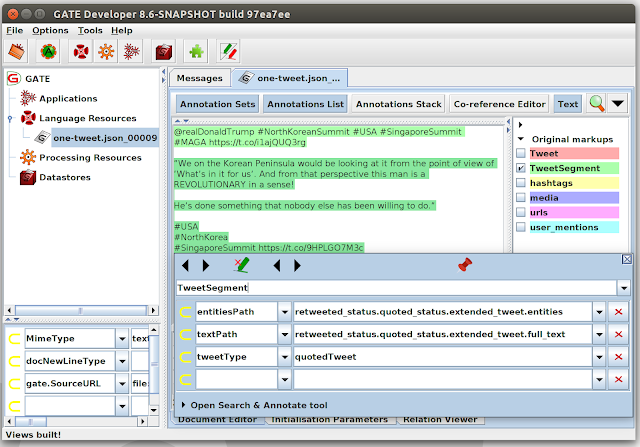This screenshot has height=447, width=640.
Task: Open the textPath feature name dropdown
Action: [284, 334]
